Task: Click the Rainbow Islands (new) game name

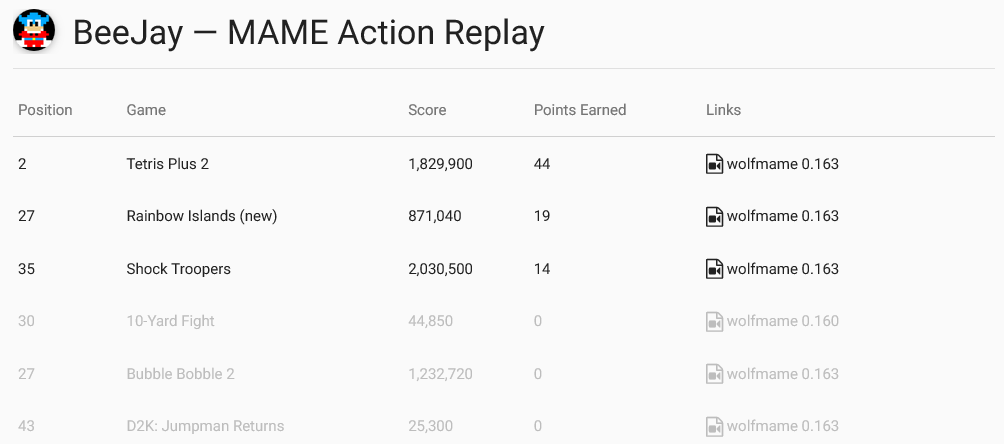Action: click(x=201, y=216)
